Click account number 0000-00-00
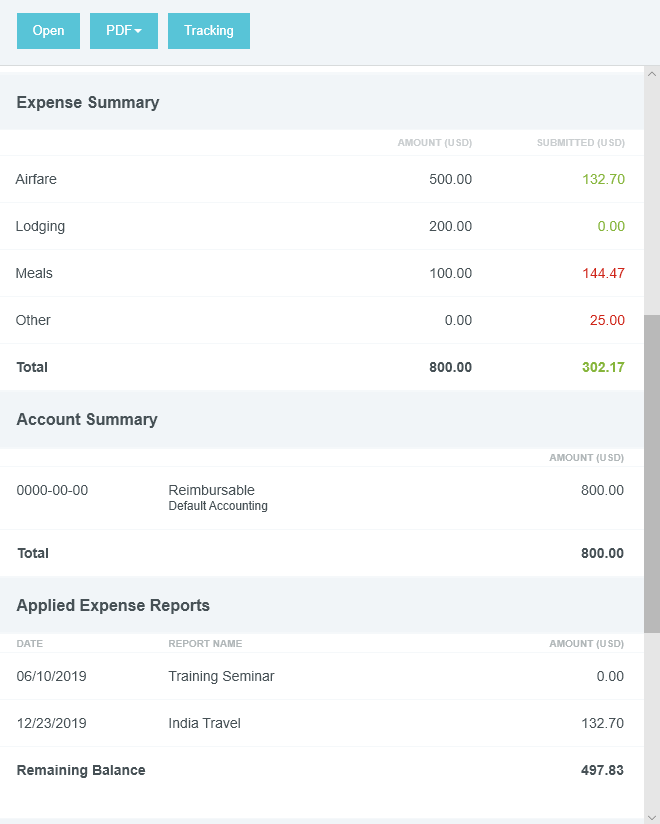Image resolution: width=660 pixels, height=824 pixels. 52,491
